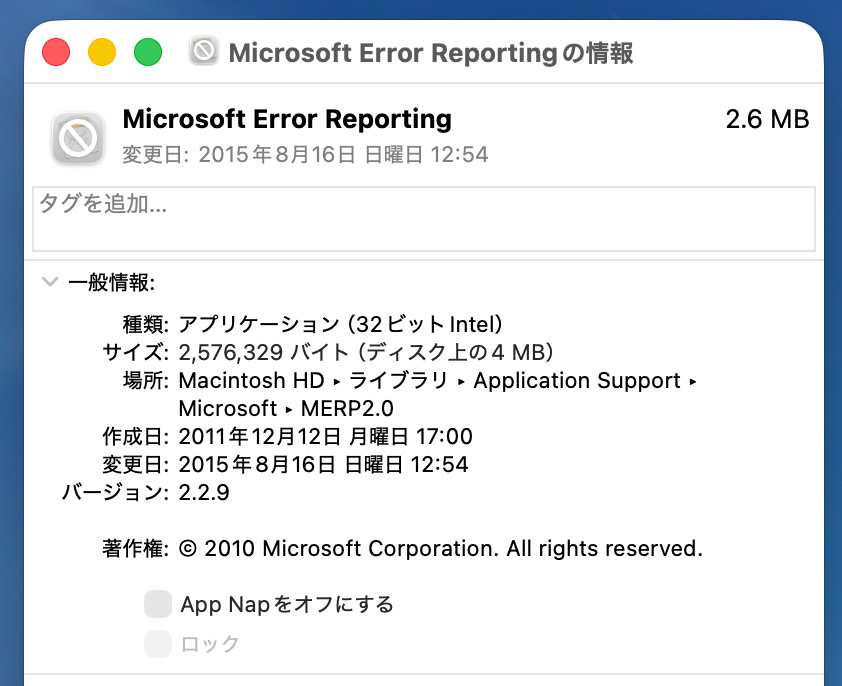
Task: Click the Macintosh HD location path
Action: point(251,381)
